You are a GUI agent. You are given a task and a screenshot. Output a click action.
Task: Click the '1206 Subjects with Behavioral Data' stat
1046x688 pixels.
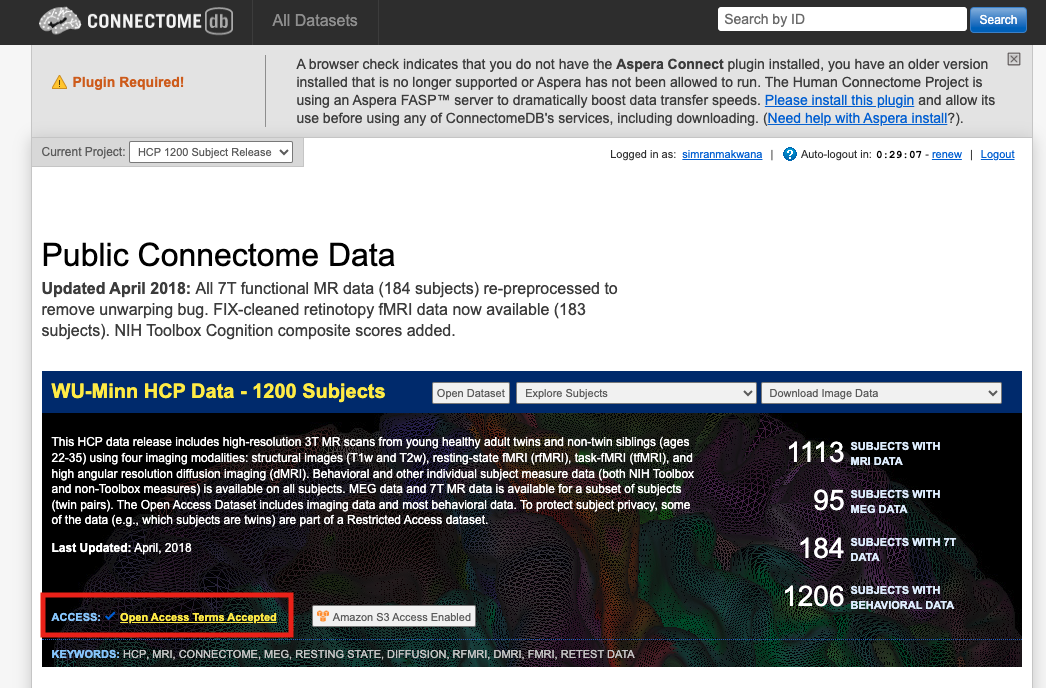[x=869, y=597]
